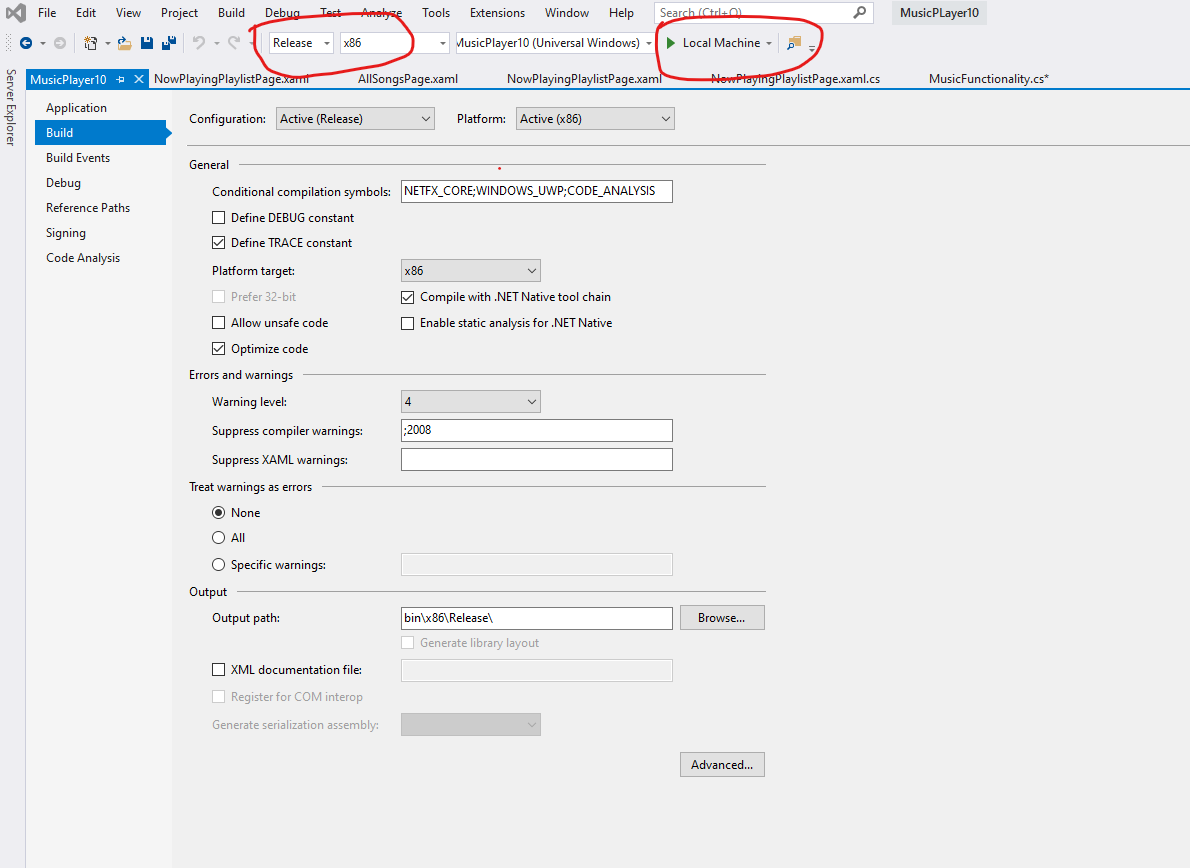The width and height of the screenshot is (1190, 868).
Task: Enable static analysis for .NET Native
Action: pos(408,323)
